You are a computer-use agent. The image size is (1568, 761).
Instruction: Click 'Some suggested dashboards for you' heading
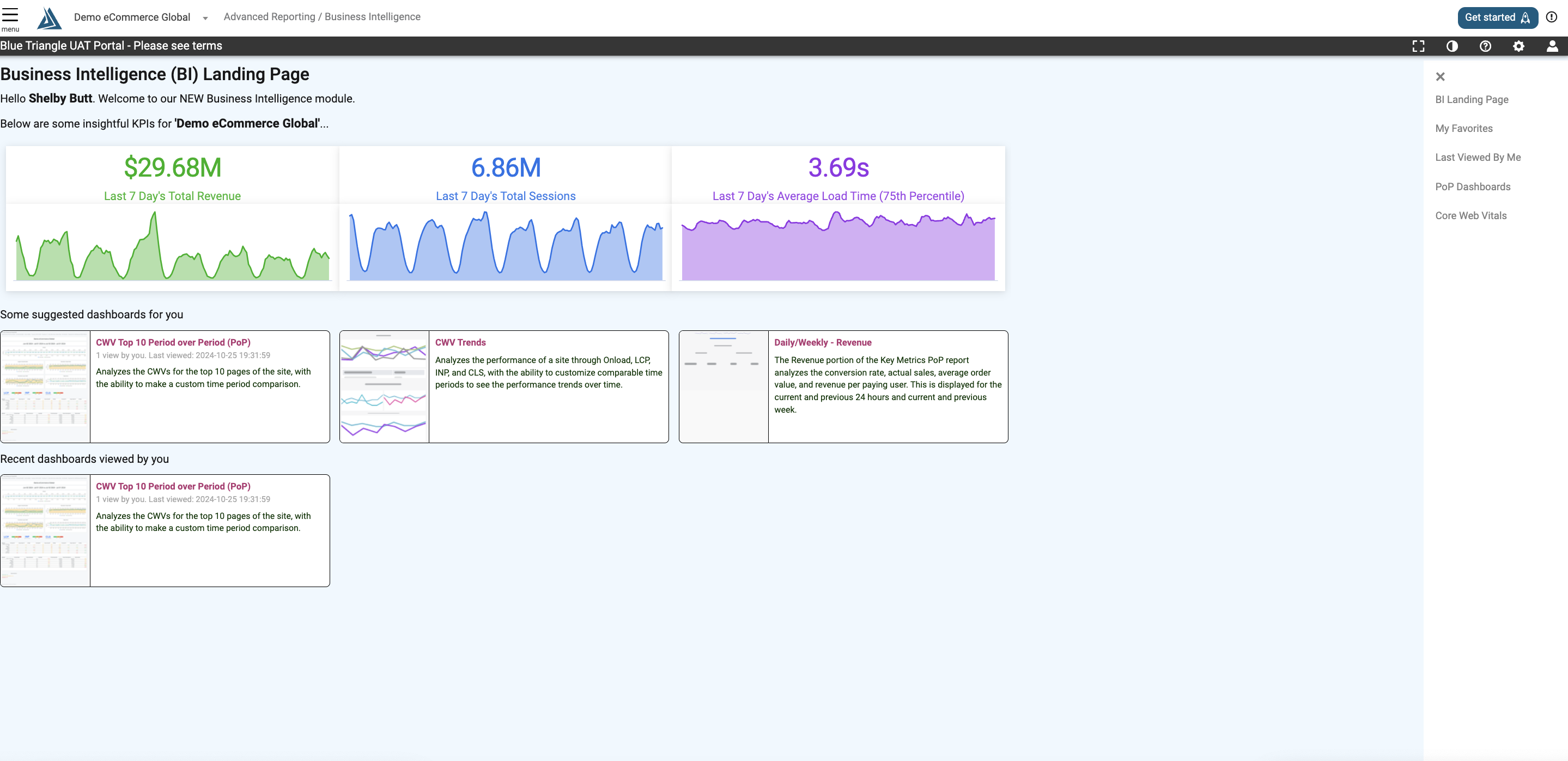[92, 315]
